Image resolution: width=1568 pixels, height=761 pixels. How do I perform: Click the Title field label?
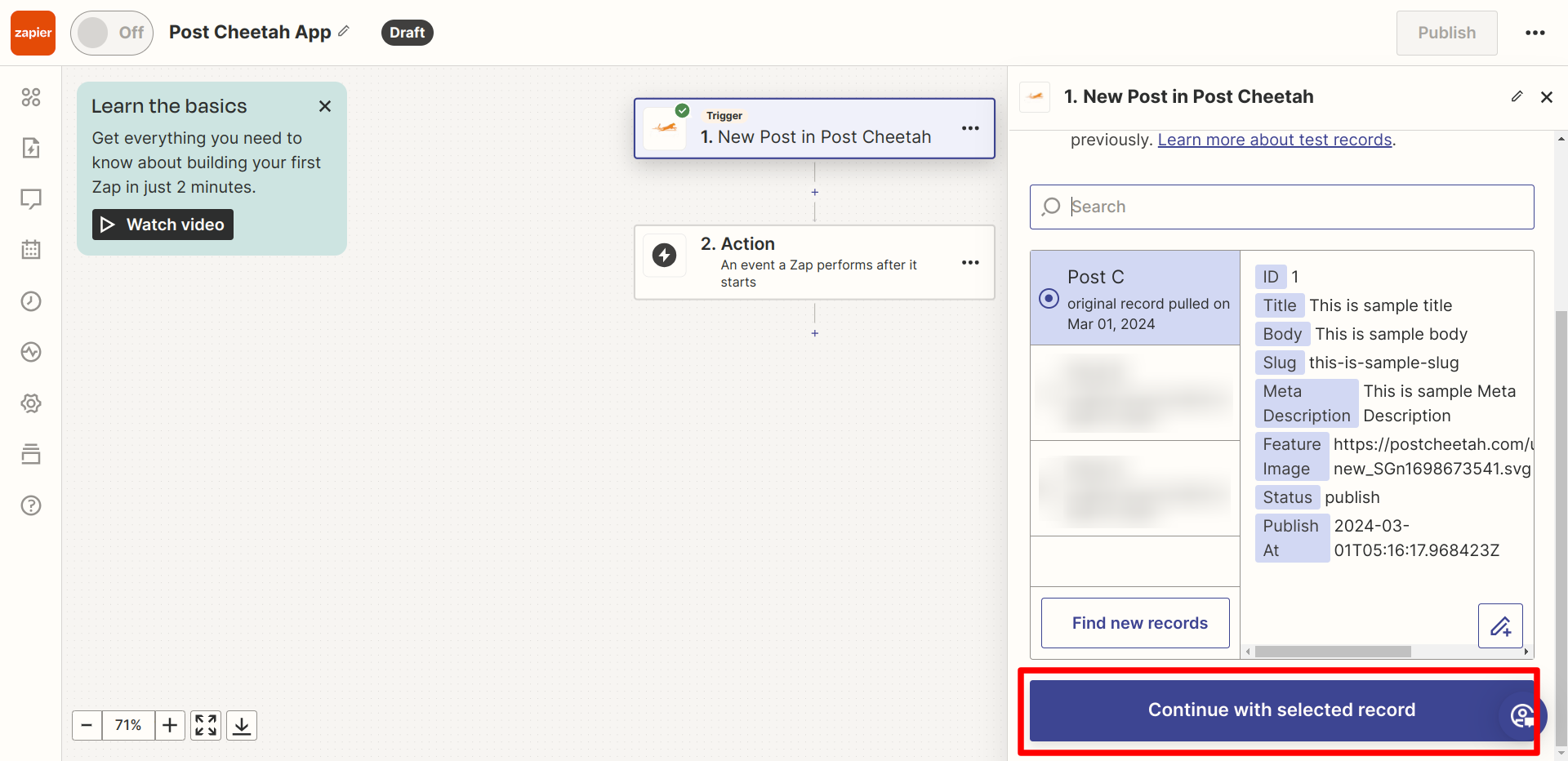point(1280,305)
